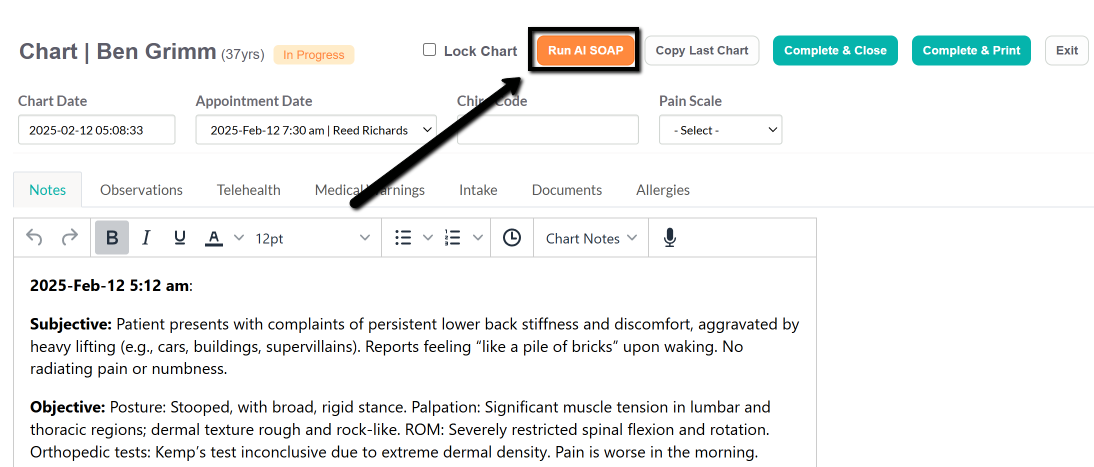
Task: Insert a bulleted list
Action: tap(403, 238)
